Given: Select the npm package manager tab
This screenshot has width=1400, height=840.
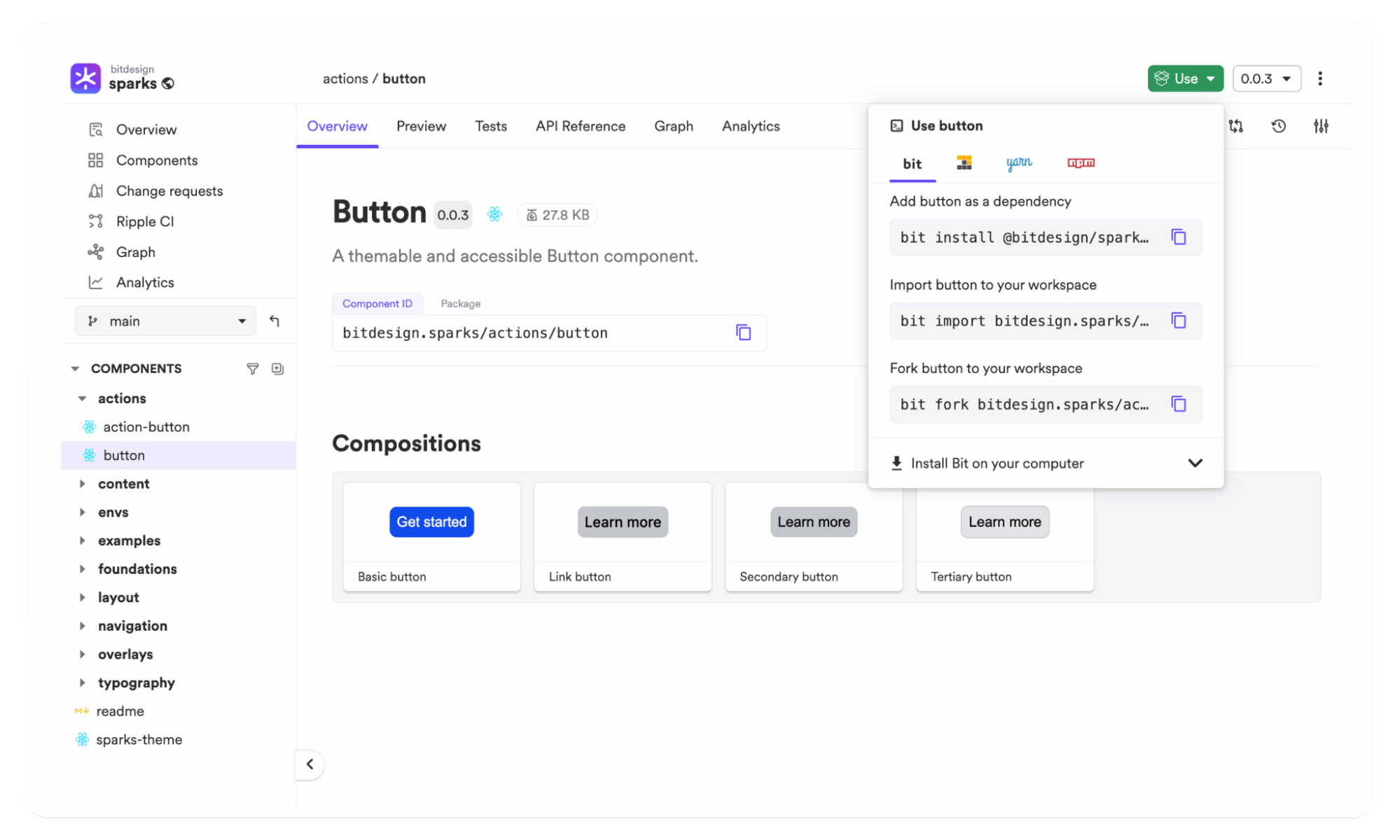Looking at the screenshot, I should click(1081, 163).
